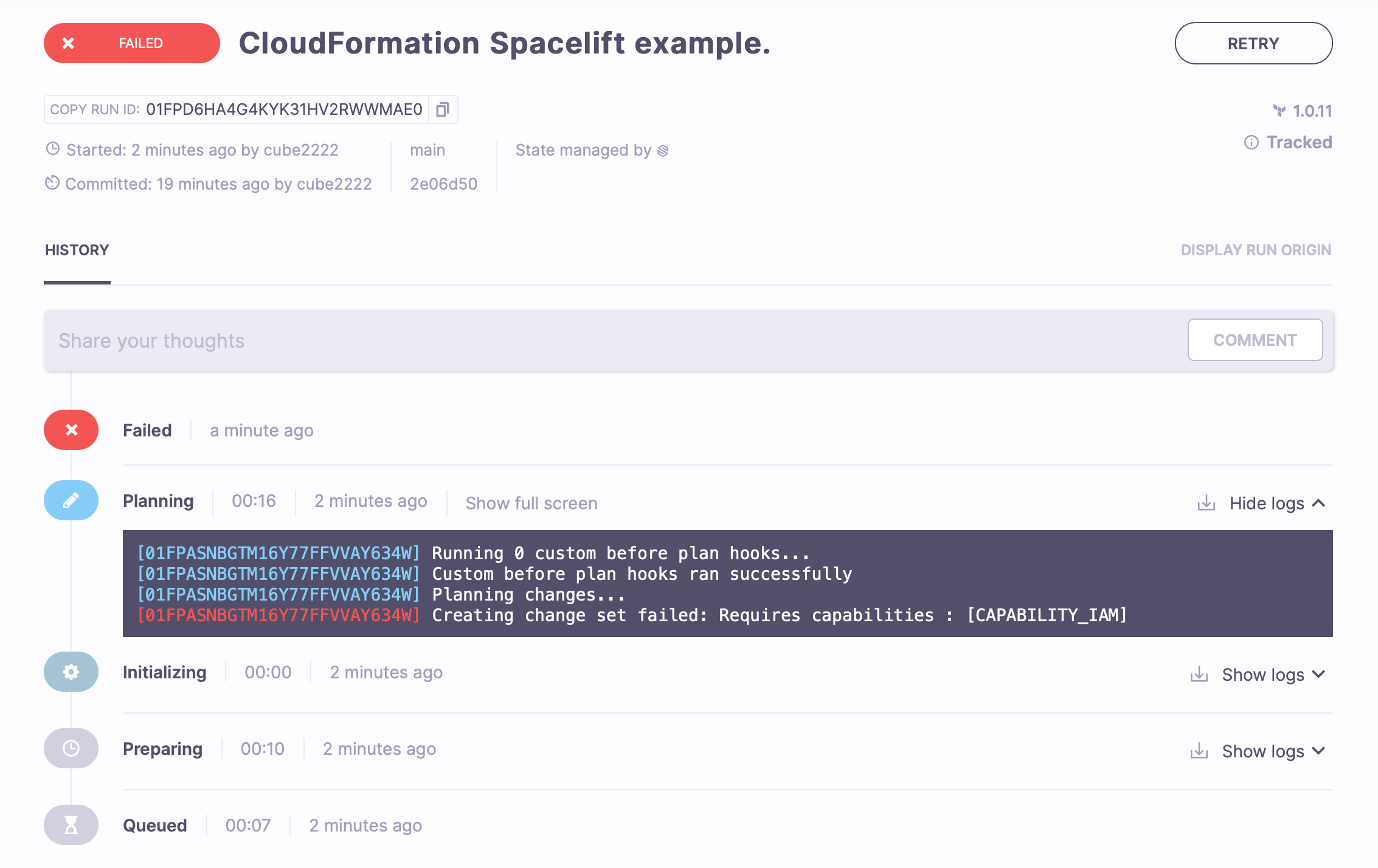This screenshot has height=868, width=1378.
Task: Click the State managed by icon
Action: point(662,150)
